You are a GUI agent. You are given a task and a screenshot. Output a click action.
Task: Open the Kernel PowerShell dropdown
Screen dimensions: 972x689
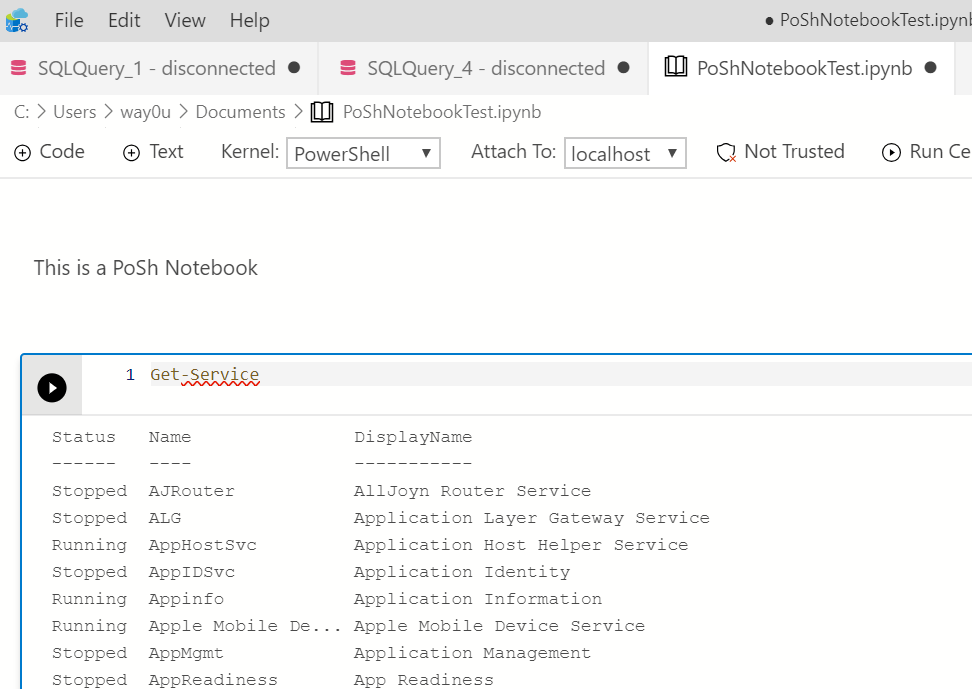pos(363,154)
